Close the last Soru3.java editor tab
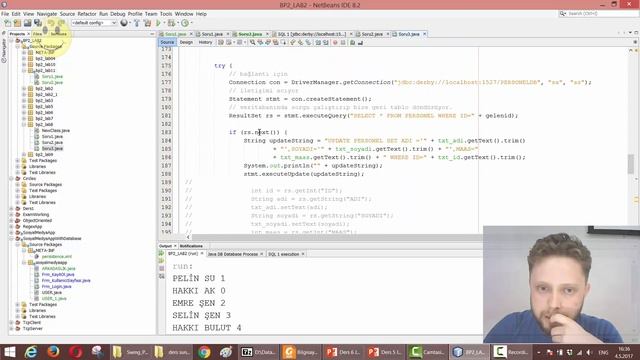This screenshot has width=640, height=360. pyautogui.click(x=424, y=34)
